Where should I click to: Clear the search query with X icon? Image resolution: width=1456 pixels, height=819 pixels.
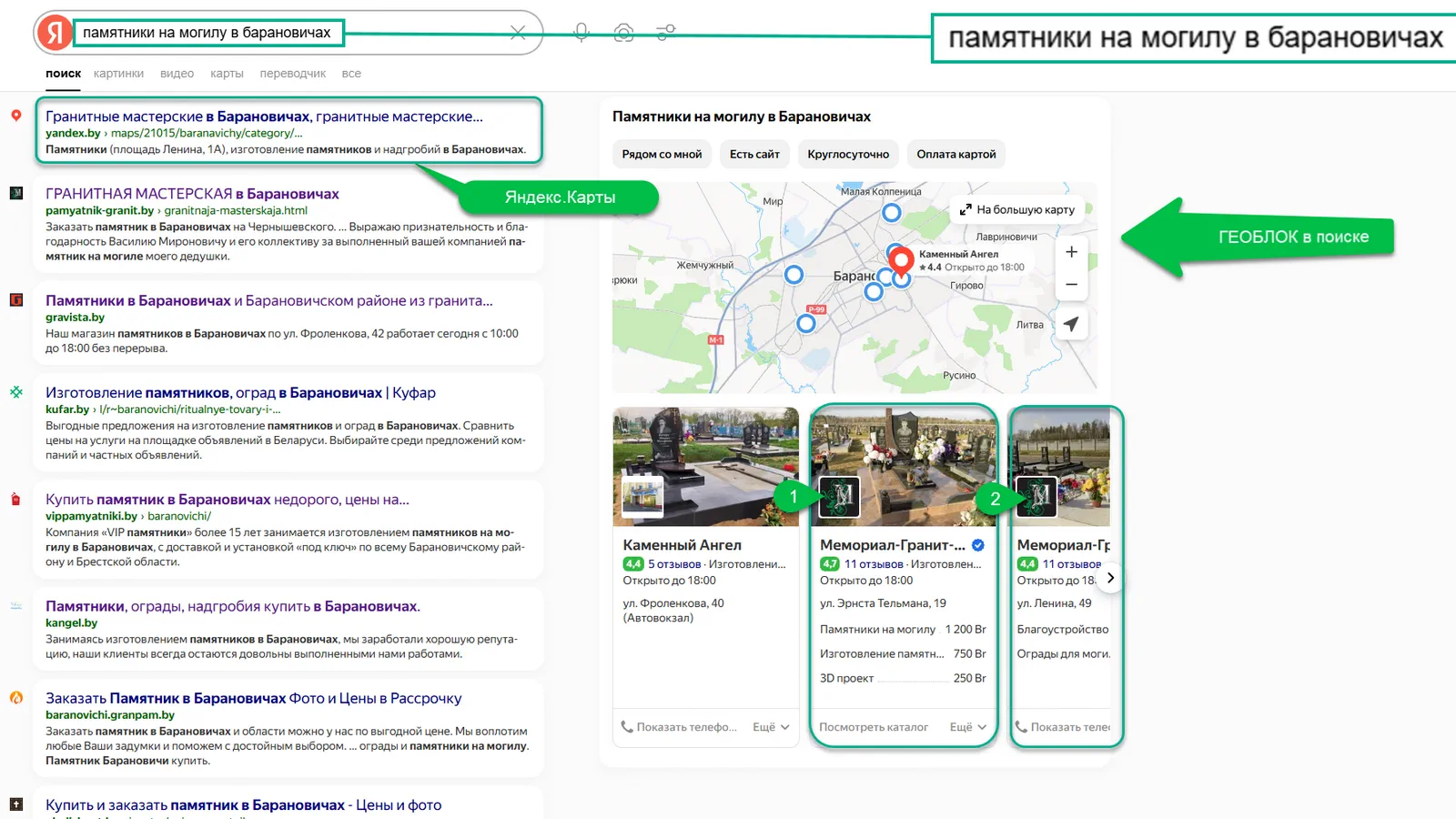pyautogui.click(x=518, y=33)
